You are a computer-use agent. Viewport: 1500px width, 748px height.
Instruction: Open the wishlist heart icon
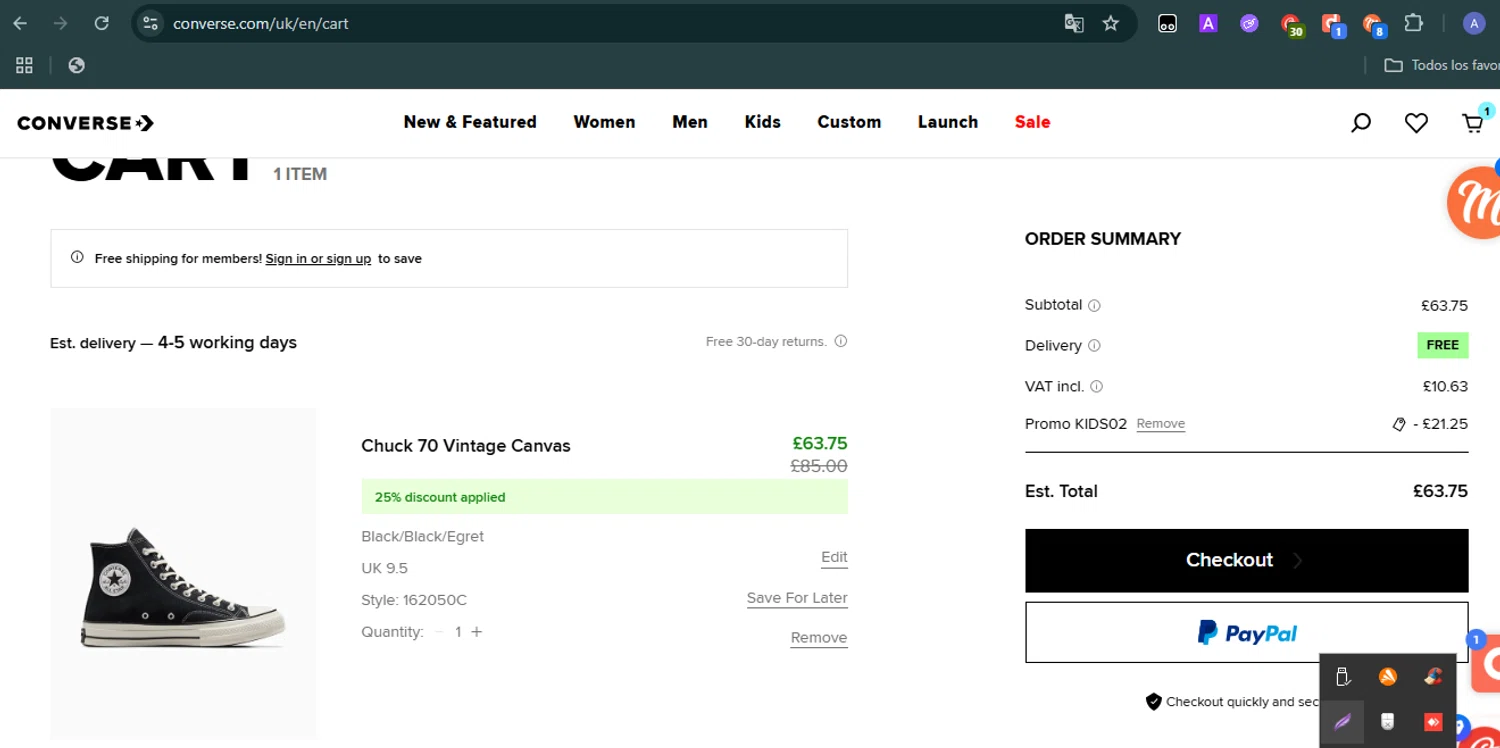pos(1416,123)
